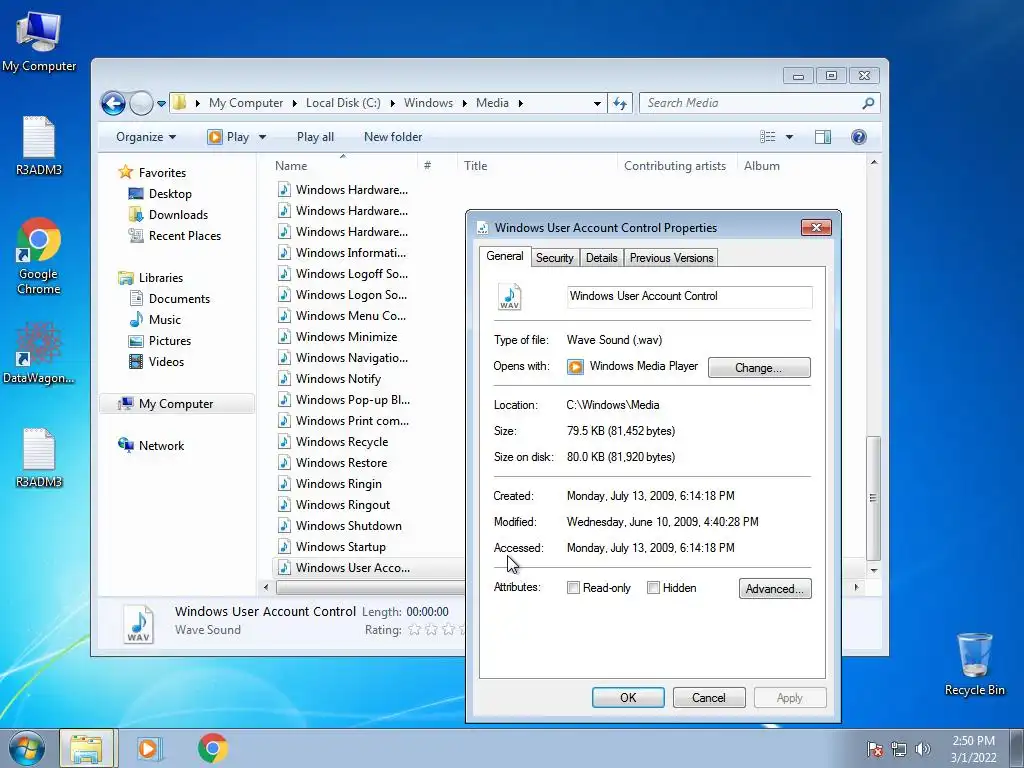Click New folder in the toolbar

tap(393, 137)
